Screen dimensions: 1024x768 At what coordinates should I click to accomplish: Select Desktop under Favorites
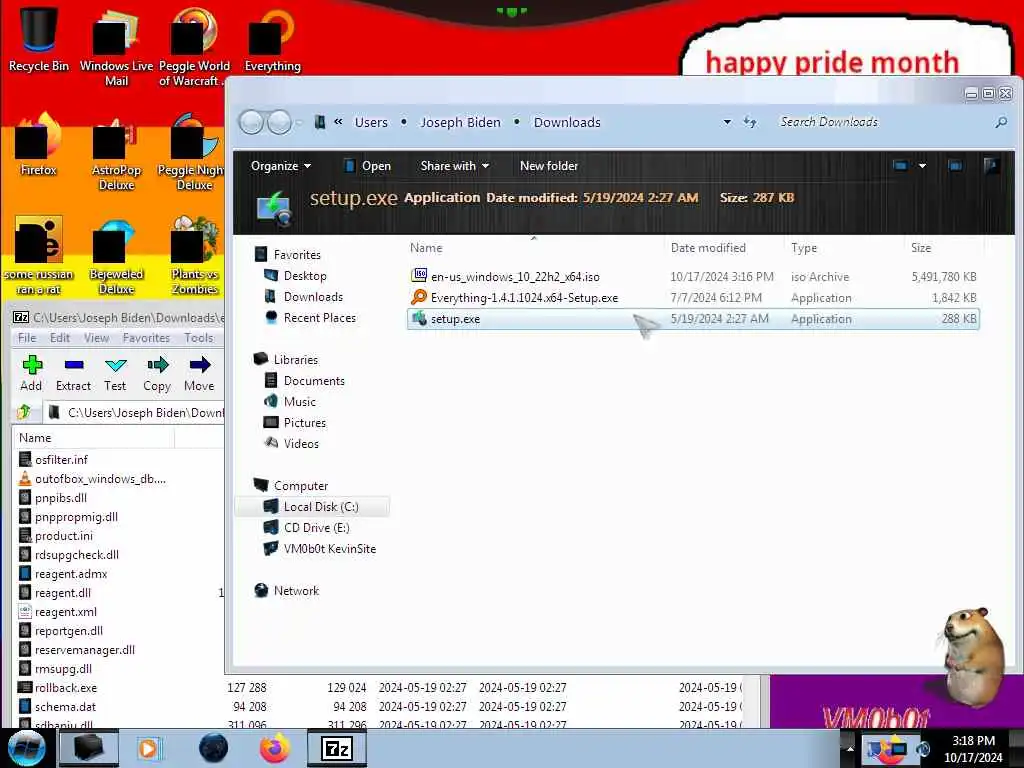click(305, 276)
